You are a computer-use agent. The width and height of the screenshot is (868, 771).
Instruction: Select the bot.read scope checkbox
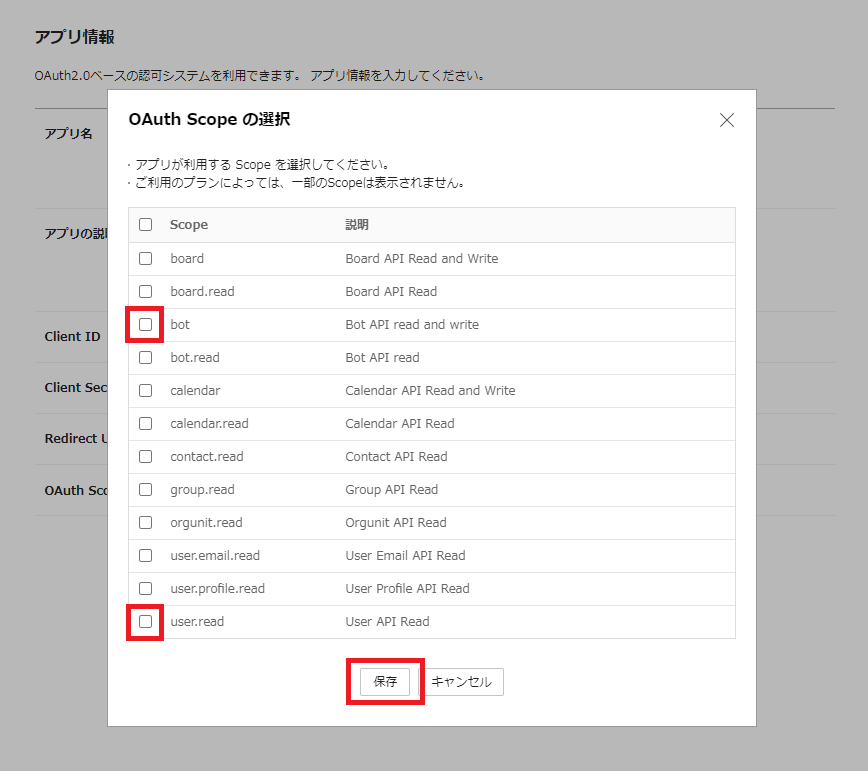coord(146,357)
